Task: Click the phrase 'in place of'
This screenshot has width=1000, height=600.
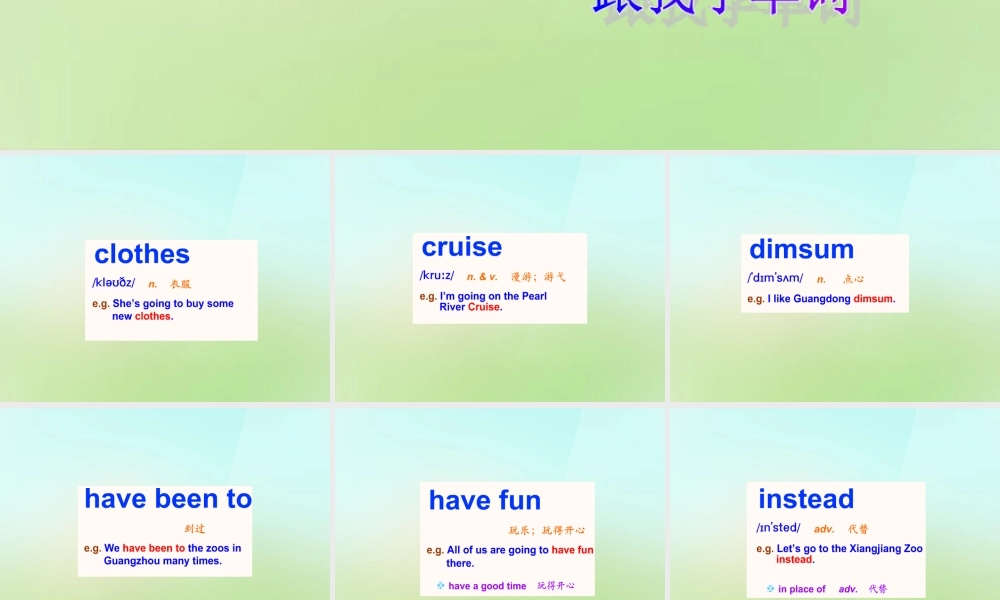Action: pos(802,589)
